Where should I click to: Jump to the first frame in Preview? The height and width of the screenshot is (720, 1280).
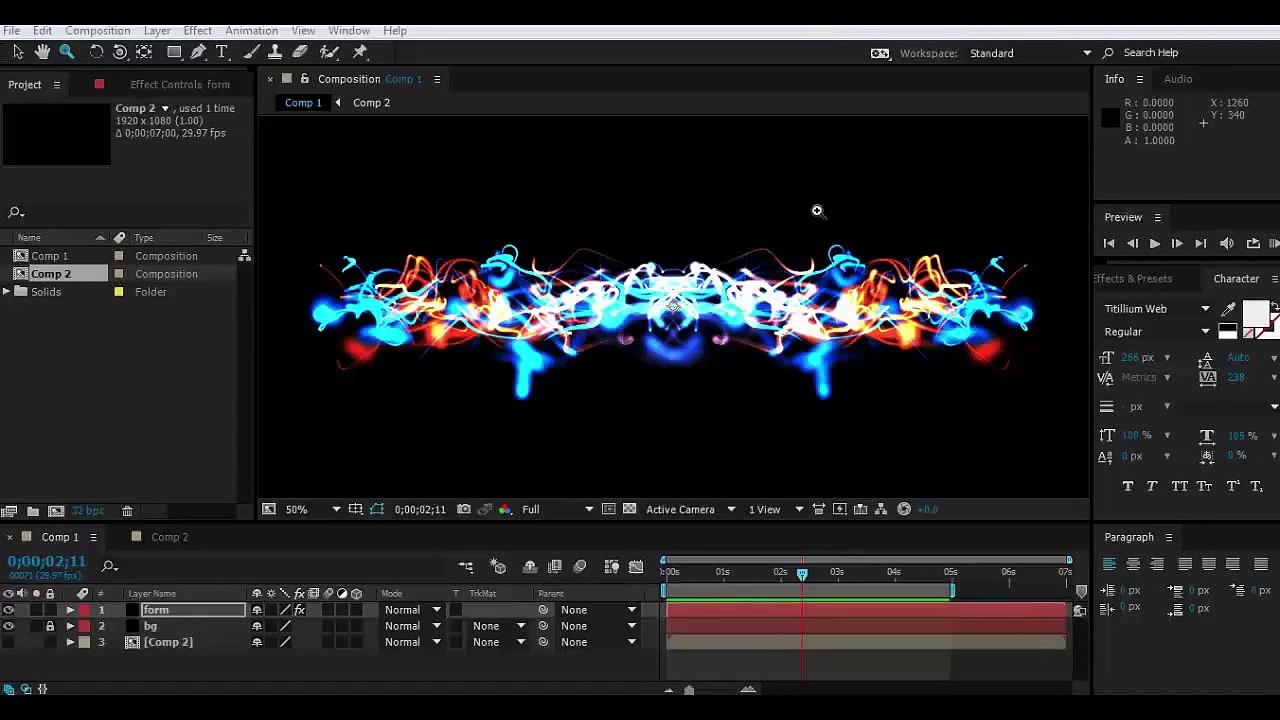point(1109,243)
